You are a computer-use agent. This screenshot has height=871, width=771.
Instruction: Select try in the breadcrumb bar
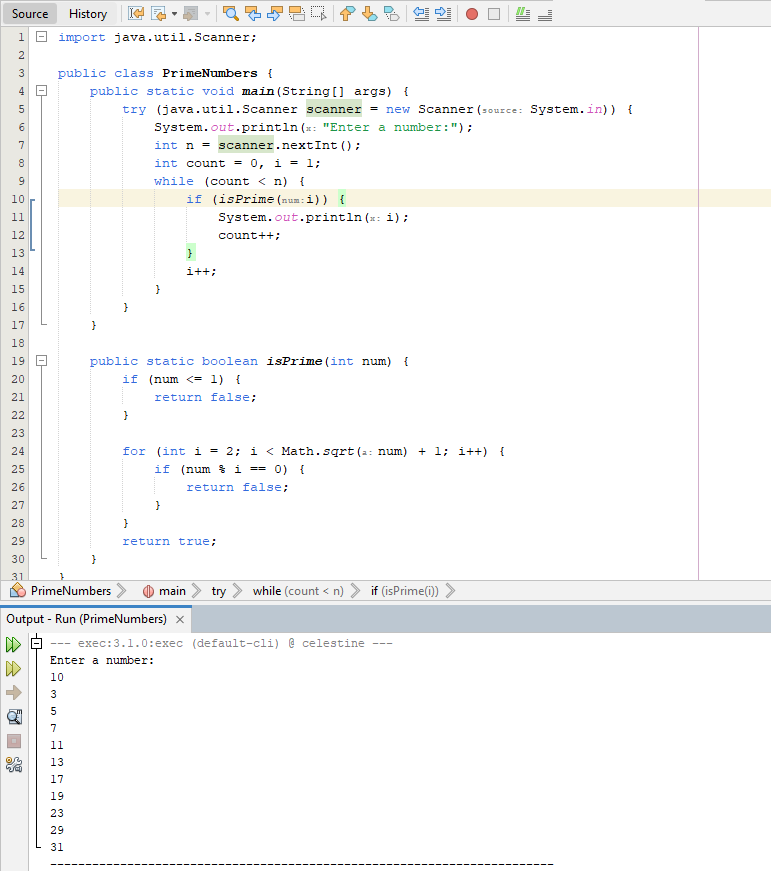pos(219,590)
